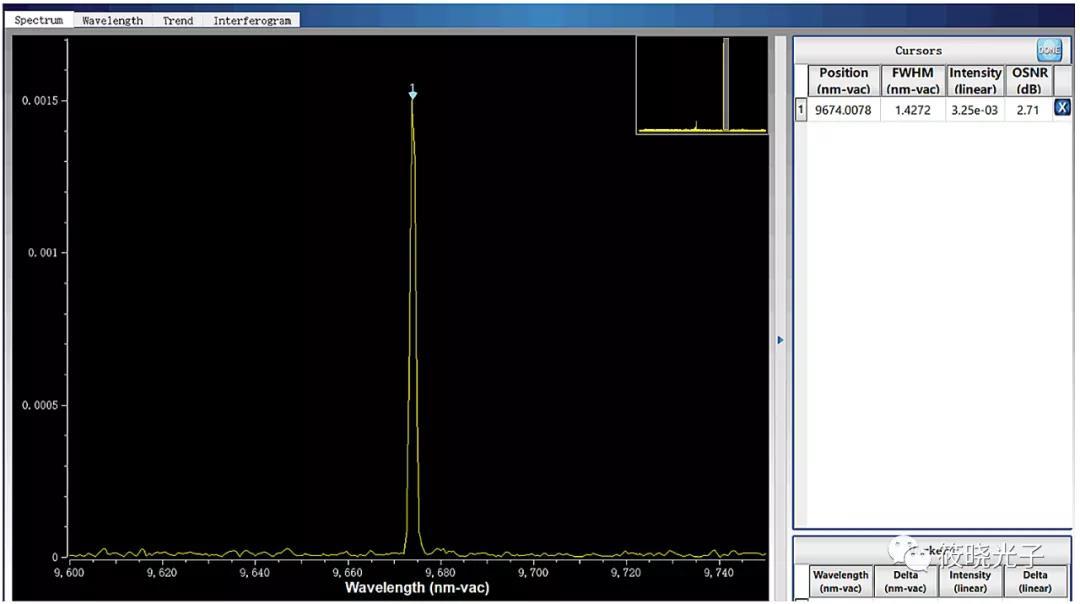This screenshot has height=604, width=1080.
Task: Click the 1.4272 FWHM value cell
Action: pyautogui.click(x=912, y=110)
